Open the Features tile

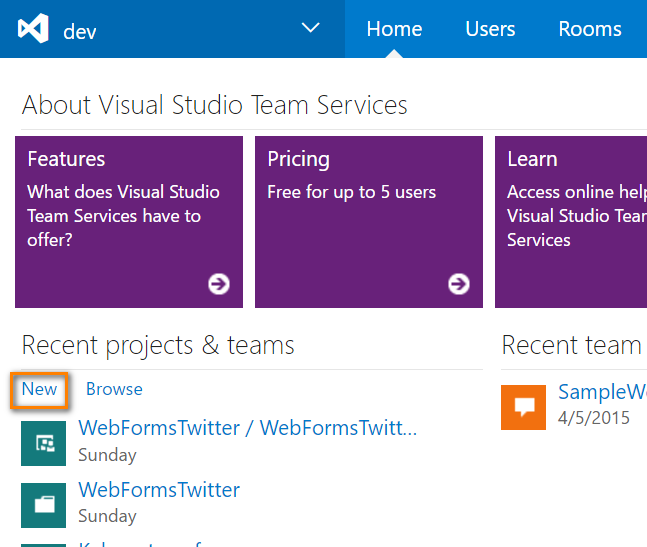(129, 222)
